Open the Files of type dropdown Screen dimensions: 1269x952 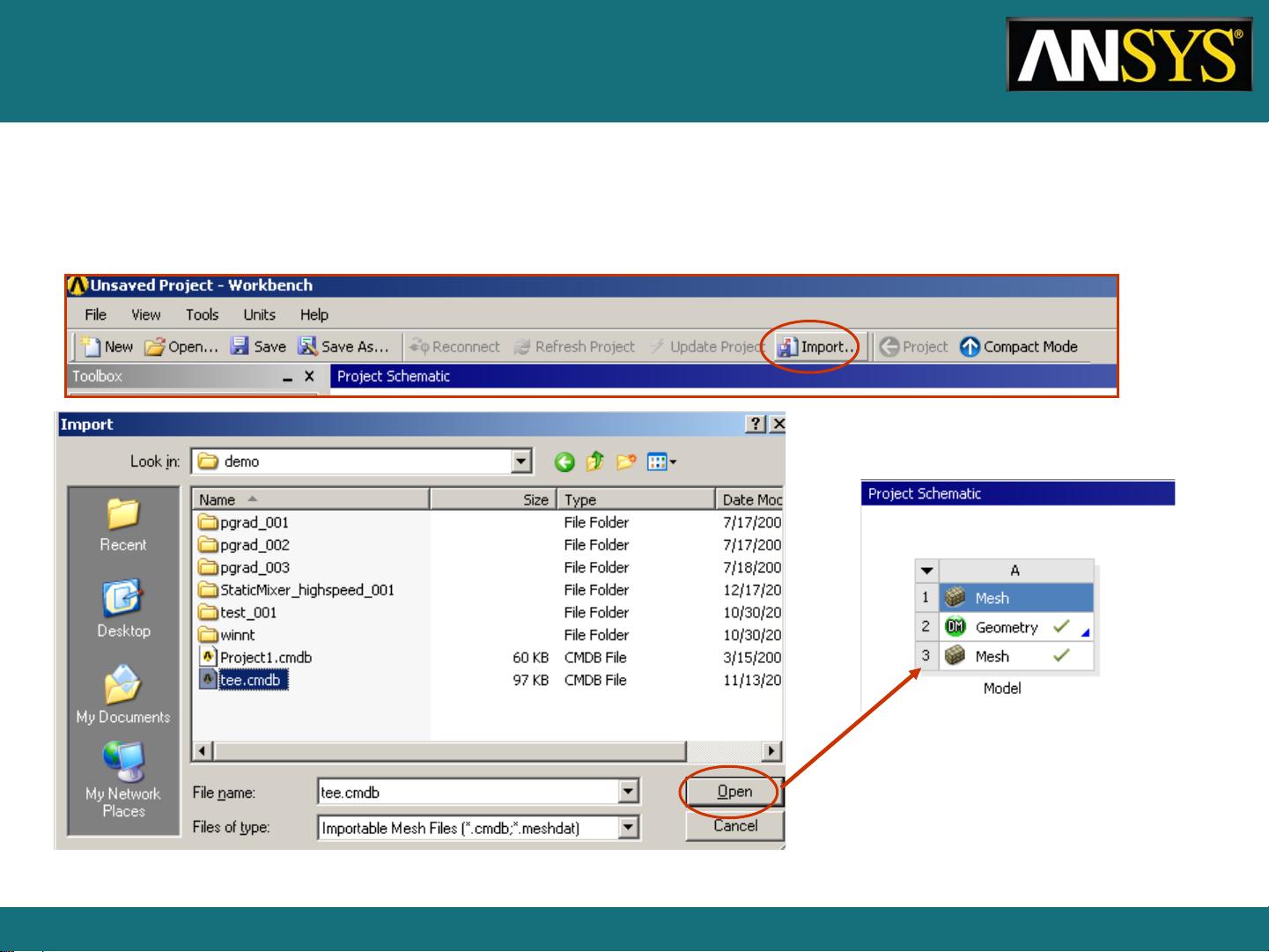(629, 827)
